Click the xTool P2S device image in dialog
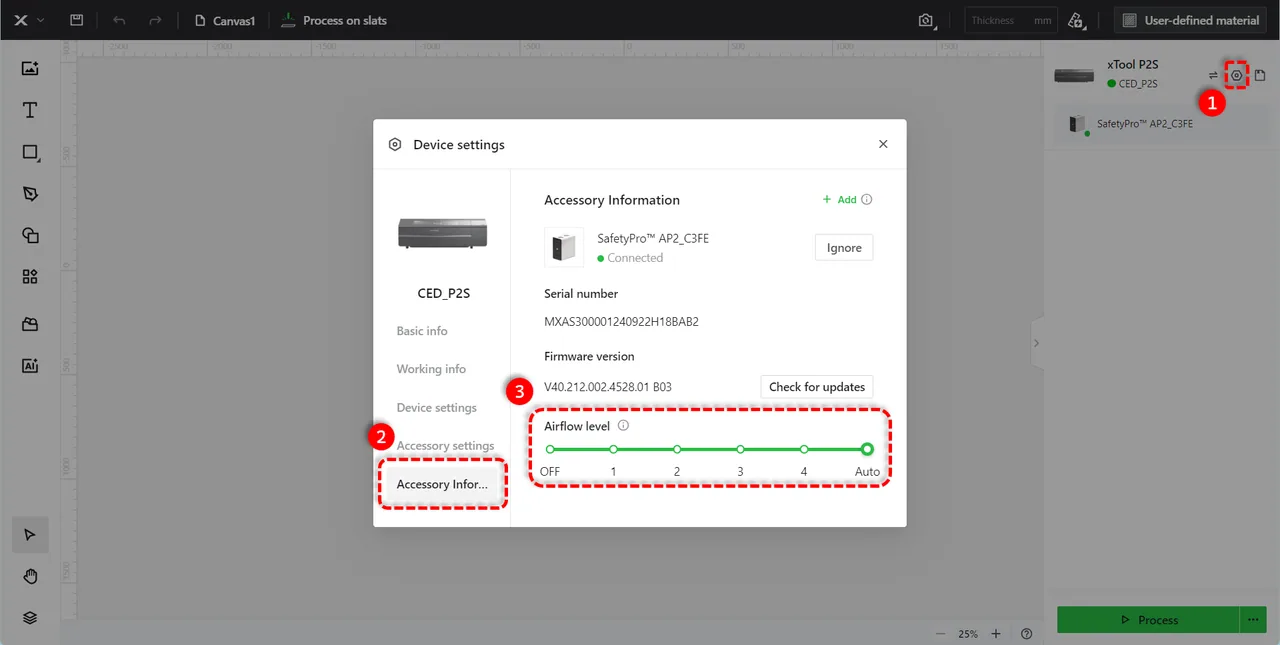Screen dimensions: 1280x645 coord(443,232)
